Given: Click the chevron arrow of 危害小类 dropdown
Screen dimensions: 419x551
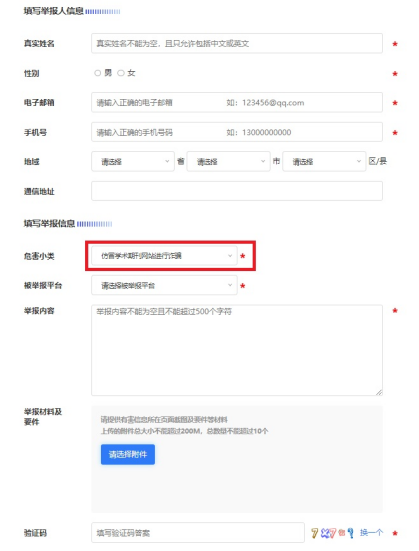Looking at the screenshot, I should click(230, 255).
